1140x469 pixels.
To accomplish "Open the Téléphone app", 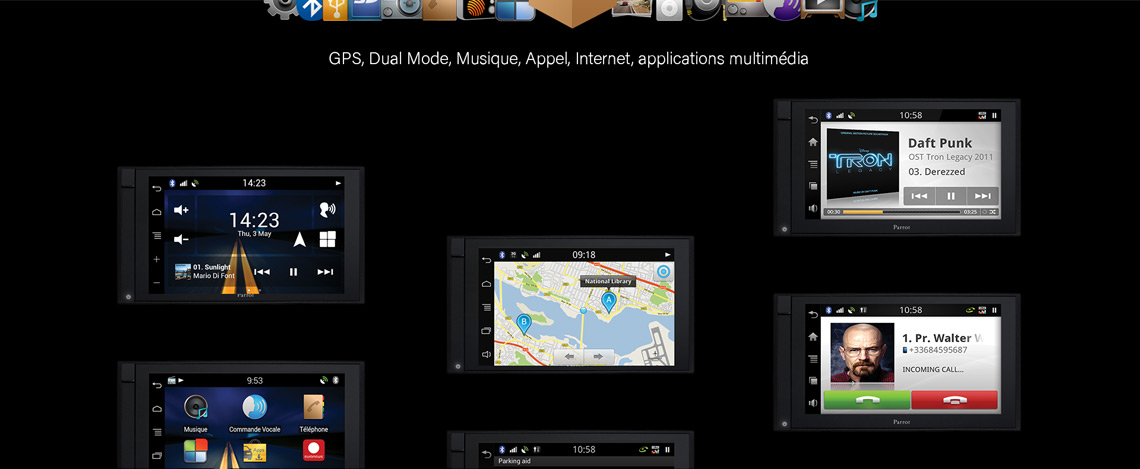I will [314, 408].
